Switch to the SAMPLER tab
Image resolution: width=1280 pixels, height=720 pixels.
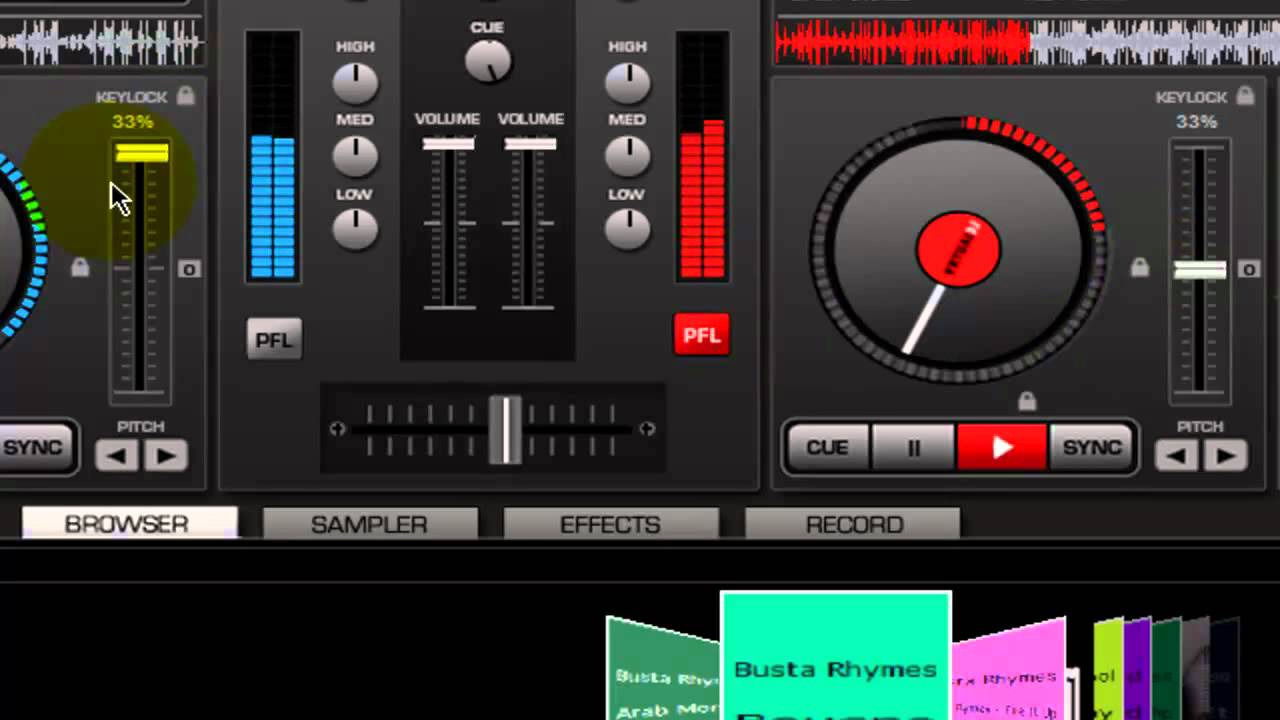(x=369, y=524)
